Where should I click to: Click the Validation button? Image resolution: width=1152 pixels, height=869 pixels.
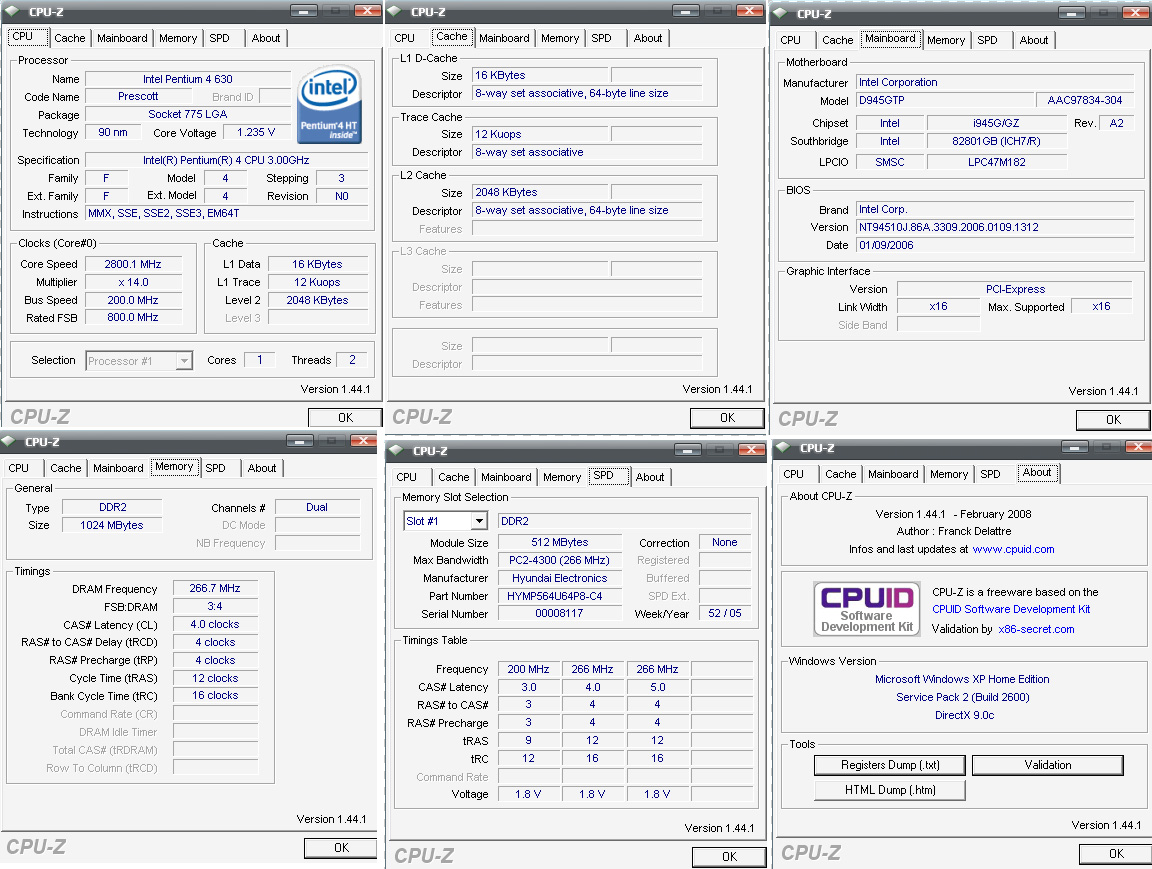pos(1048,765)
